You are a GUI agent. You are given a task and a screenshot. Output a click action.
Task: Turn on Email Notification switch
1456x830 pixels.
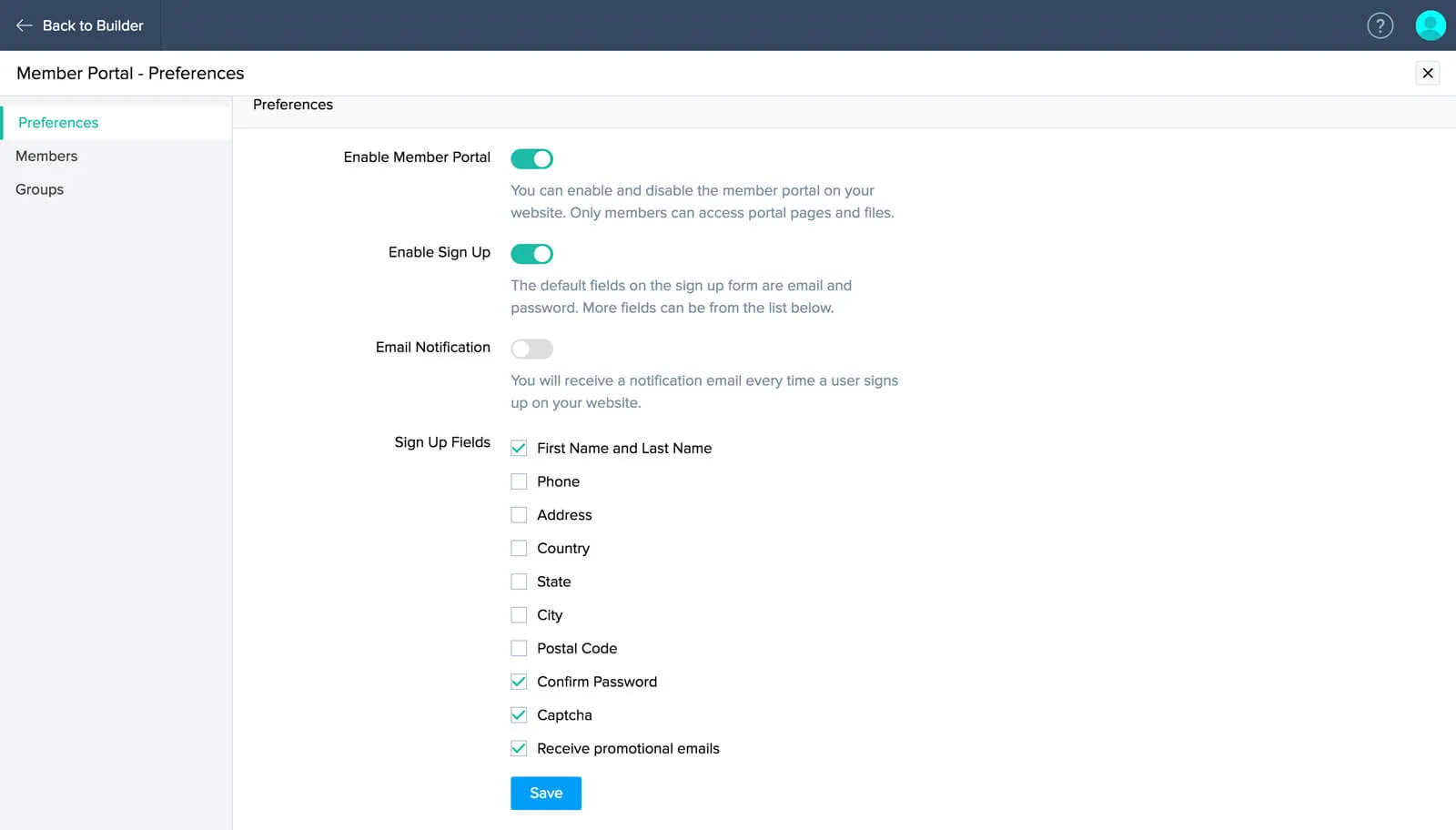[x=531, y=349]
